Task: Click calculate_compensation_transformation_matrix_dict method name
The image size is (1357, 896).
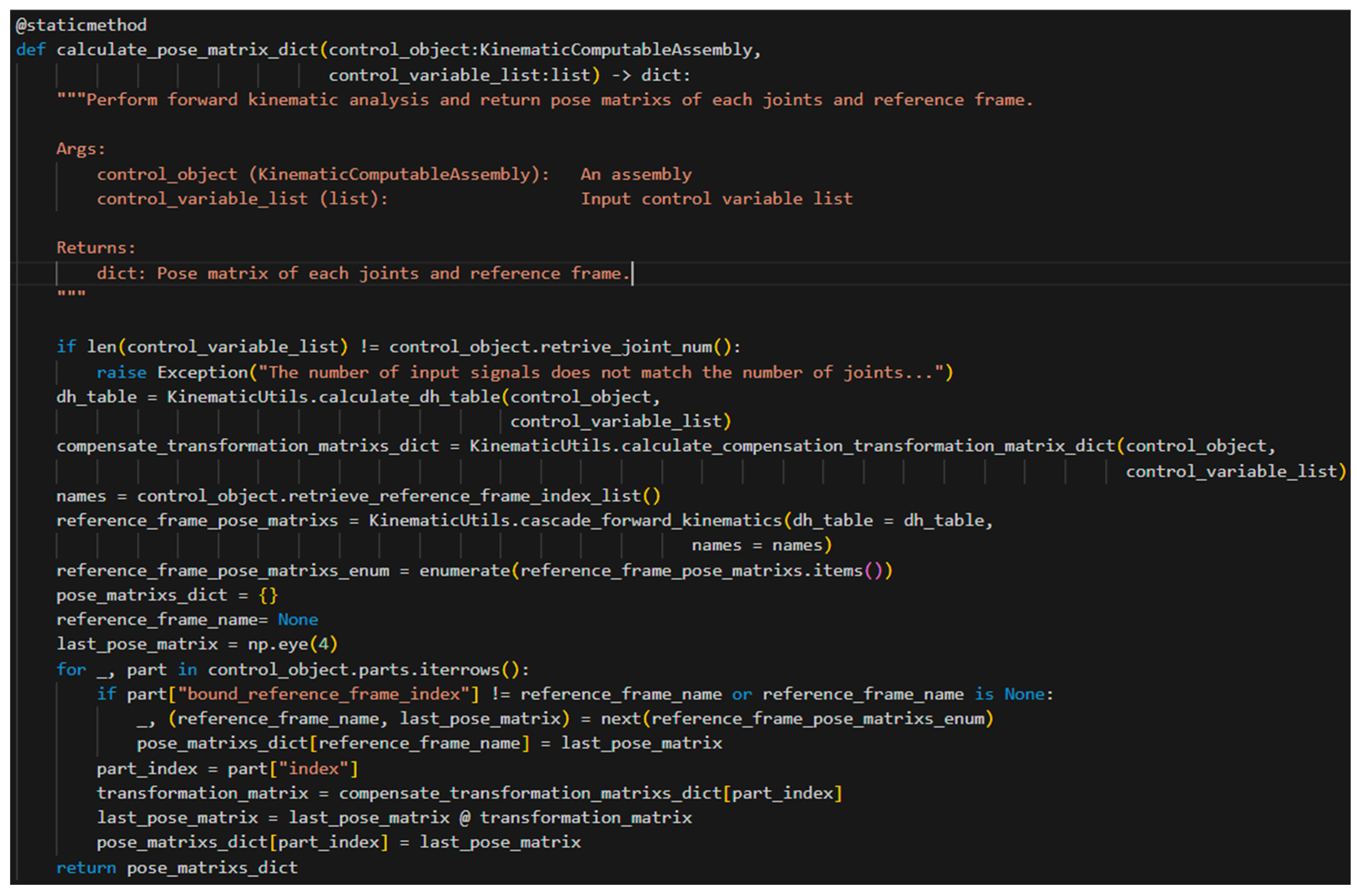Action: coord(868,446)
